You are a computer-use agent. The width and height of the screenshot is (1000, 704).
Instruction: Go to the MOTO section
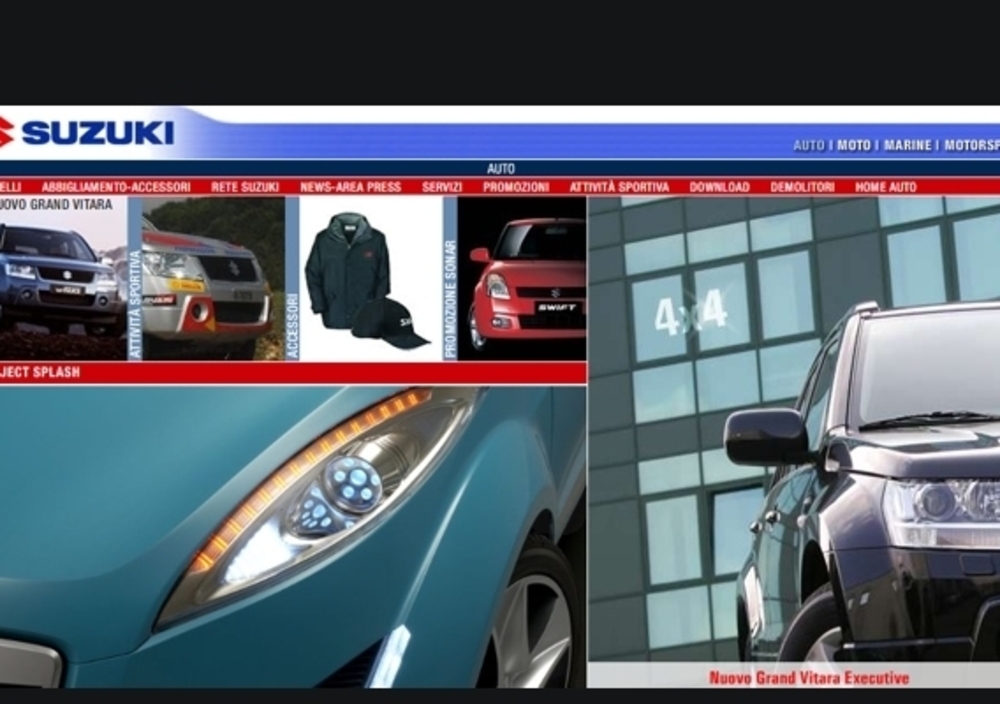[x=853, y=146]
